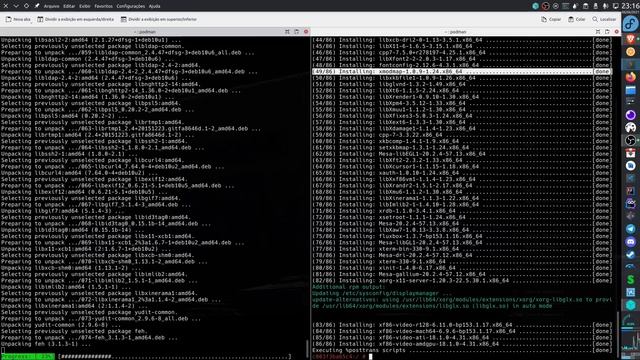Open Discord from dock
The height and width of the screenshot is (360, 640).
coord(631,242)
